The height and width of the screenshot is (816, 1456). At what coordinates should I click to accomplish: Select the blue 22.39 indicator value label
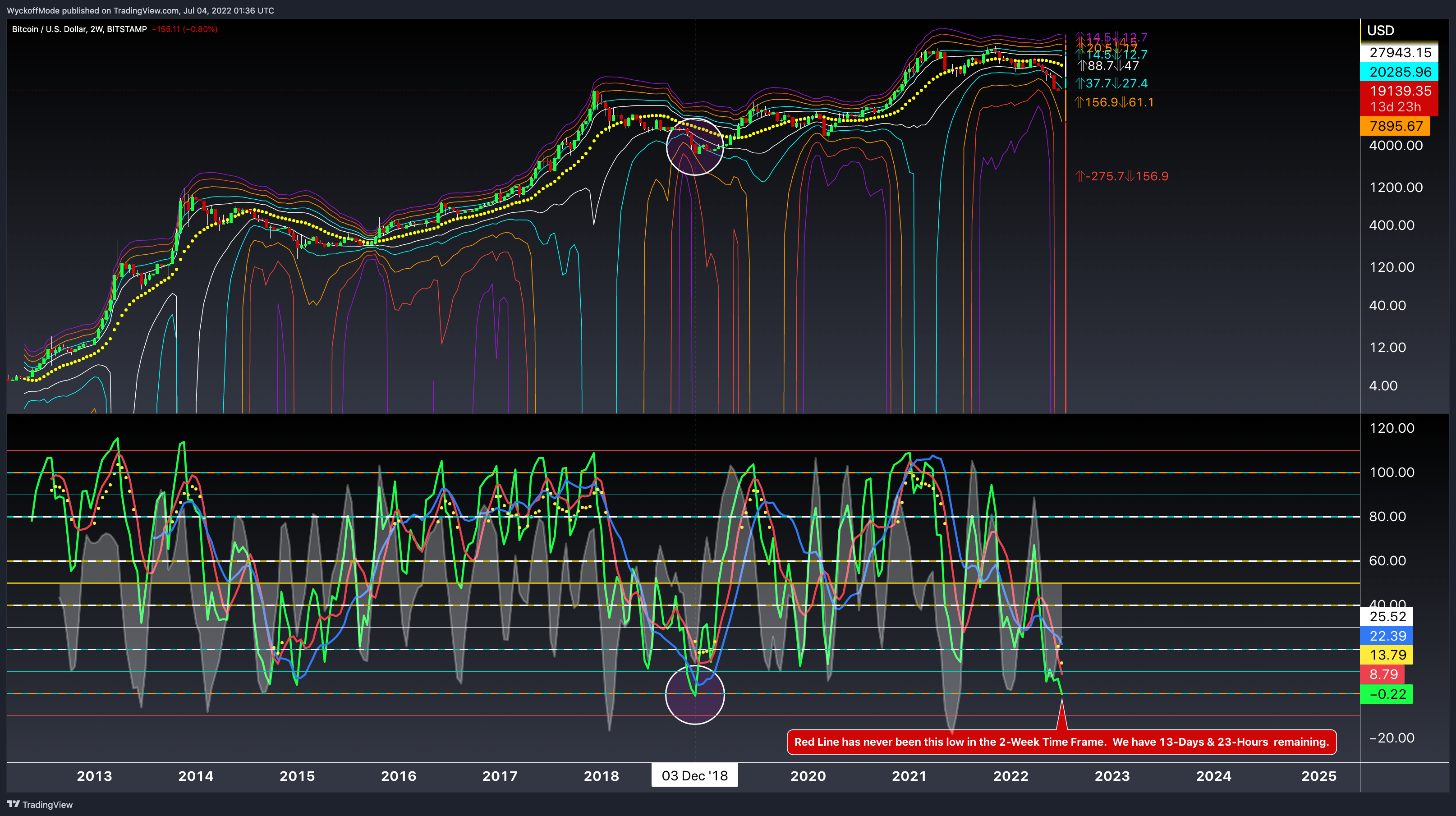1387,636
